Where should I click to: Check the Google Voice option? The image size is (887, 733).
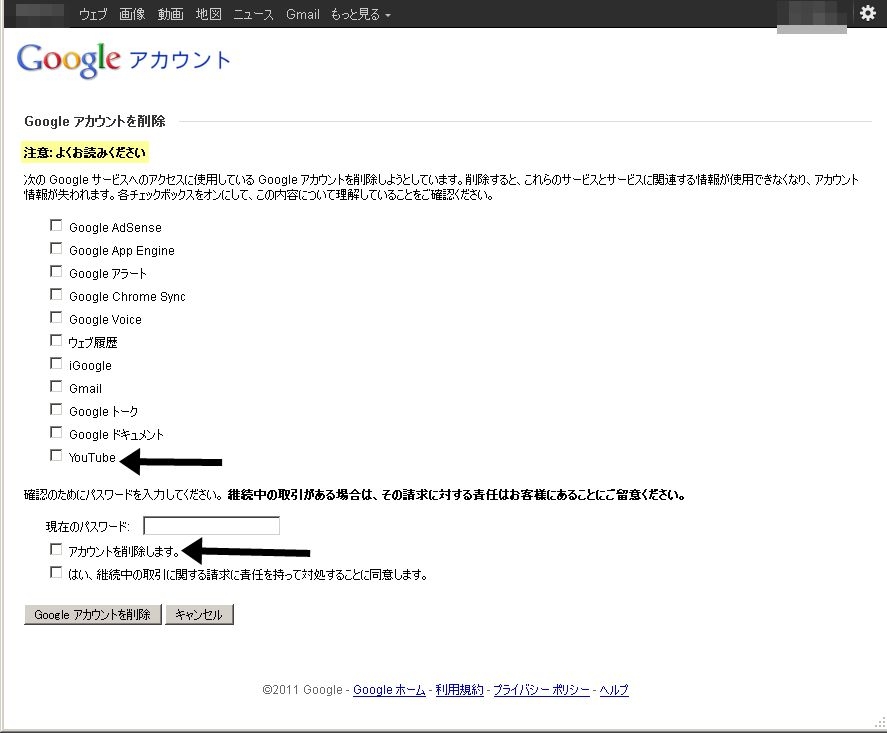tap(56, 318)
